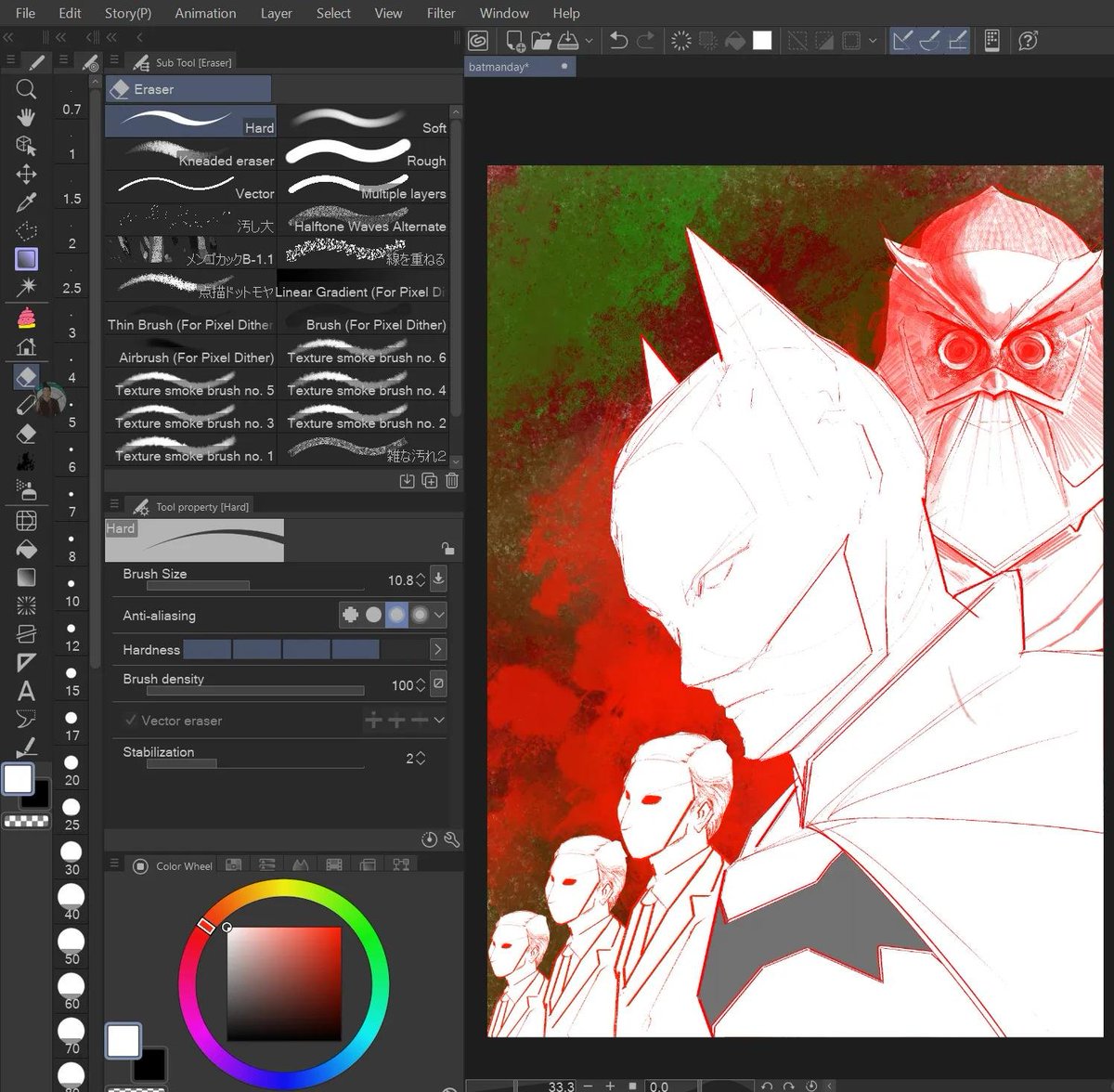Pick a color in the wheel square
Image resolution: width=1114 pixels, height=1092 pixels.
coord(284,983)
